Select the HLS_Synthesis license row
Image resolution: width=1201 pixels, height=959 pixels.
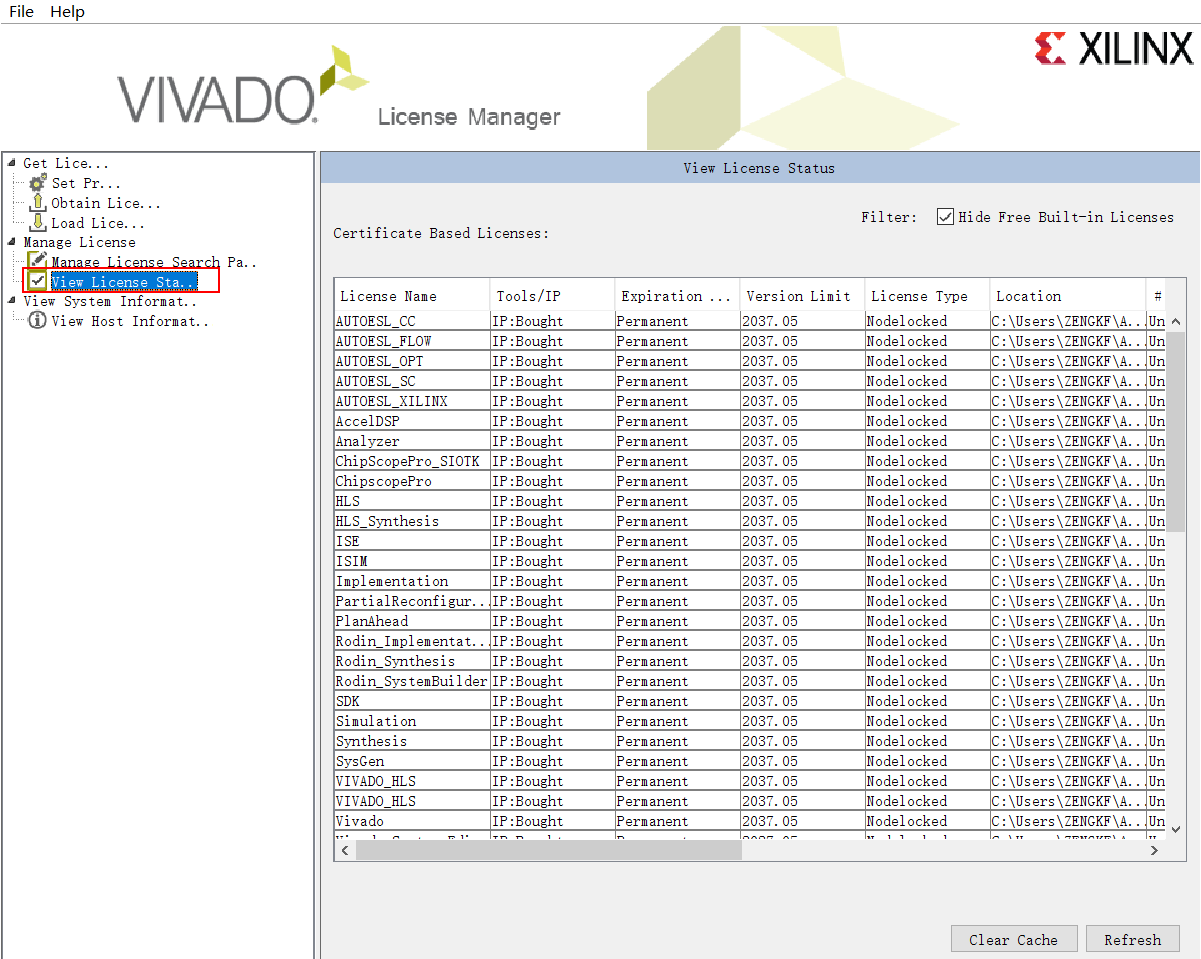coord(750,521)
